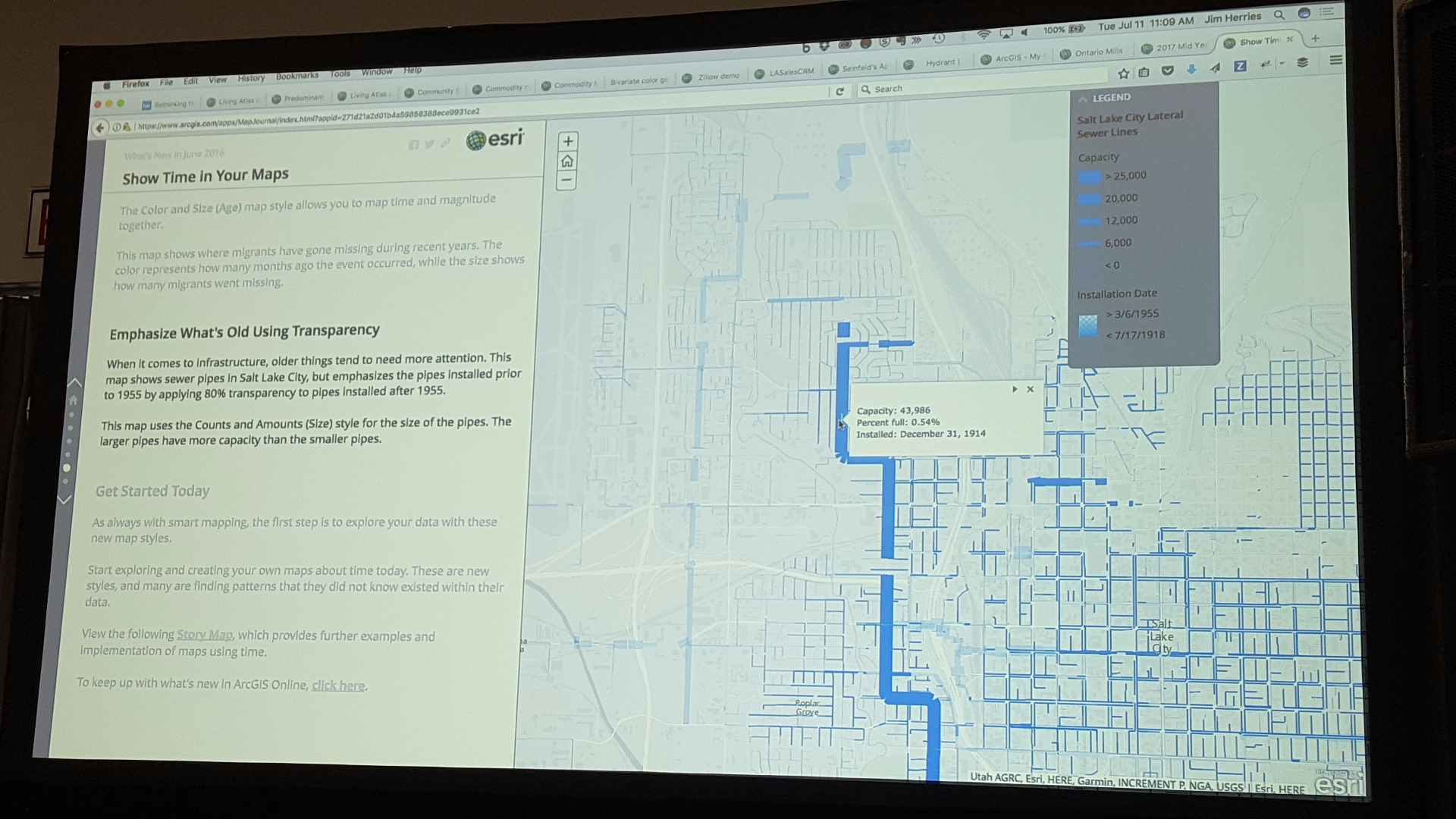Click the Salt Lake City map label
1456x819 pixels.
[x=1161, y=636]
